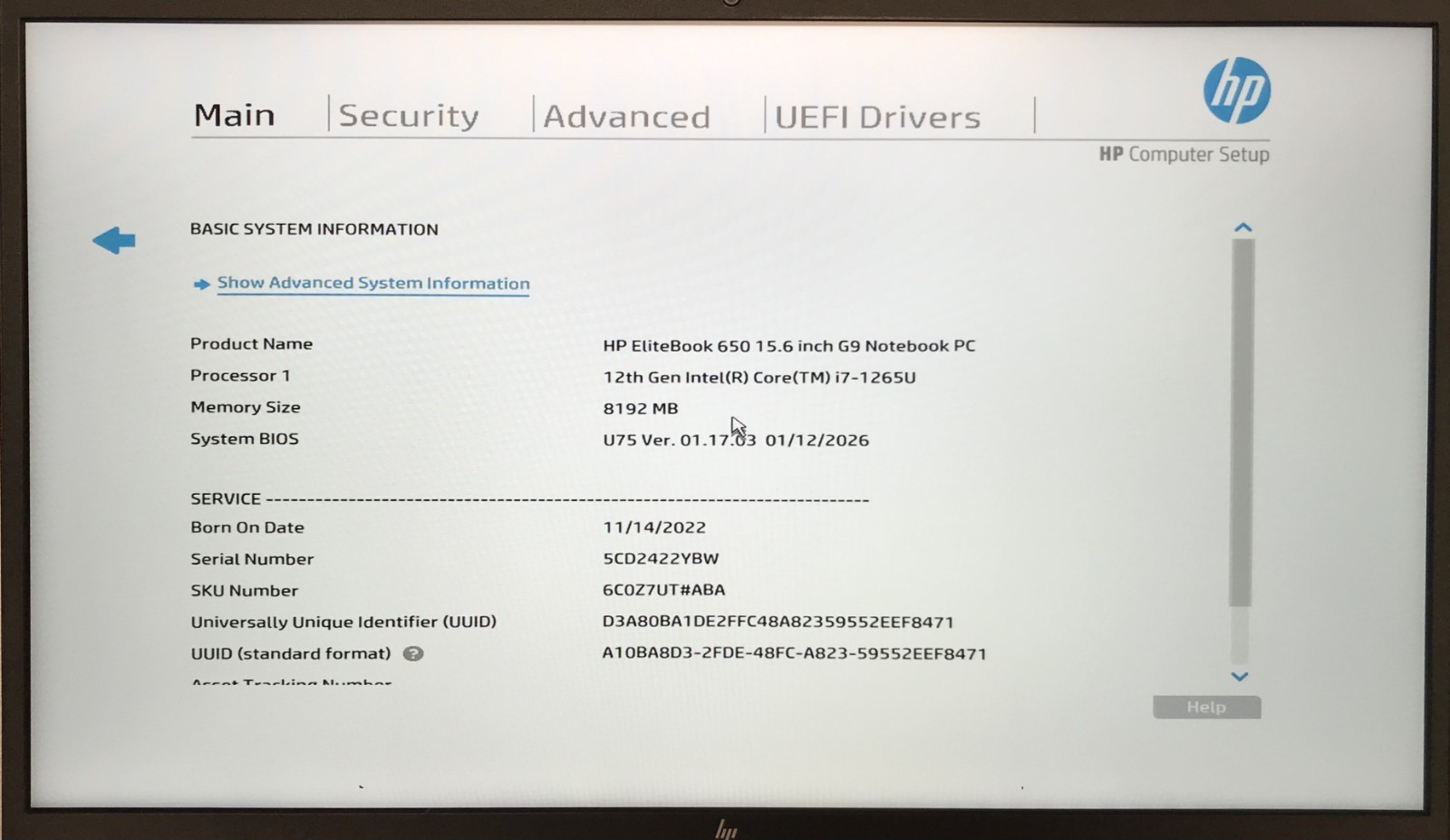Image resolution: width=1450 pixels, height=840 pixels.
Task: Click the scroll down chevron arrow
Action: tap(1240, 677)
